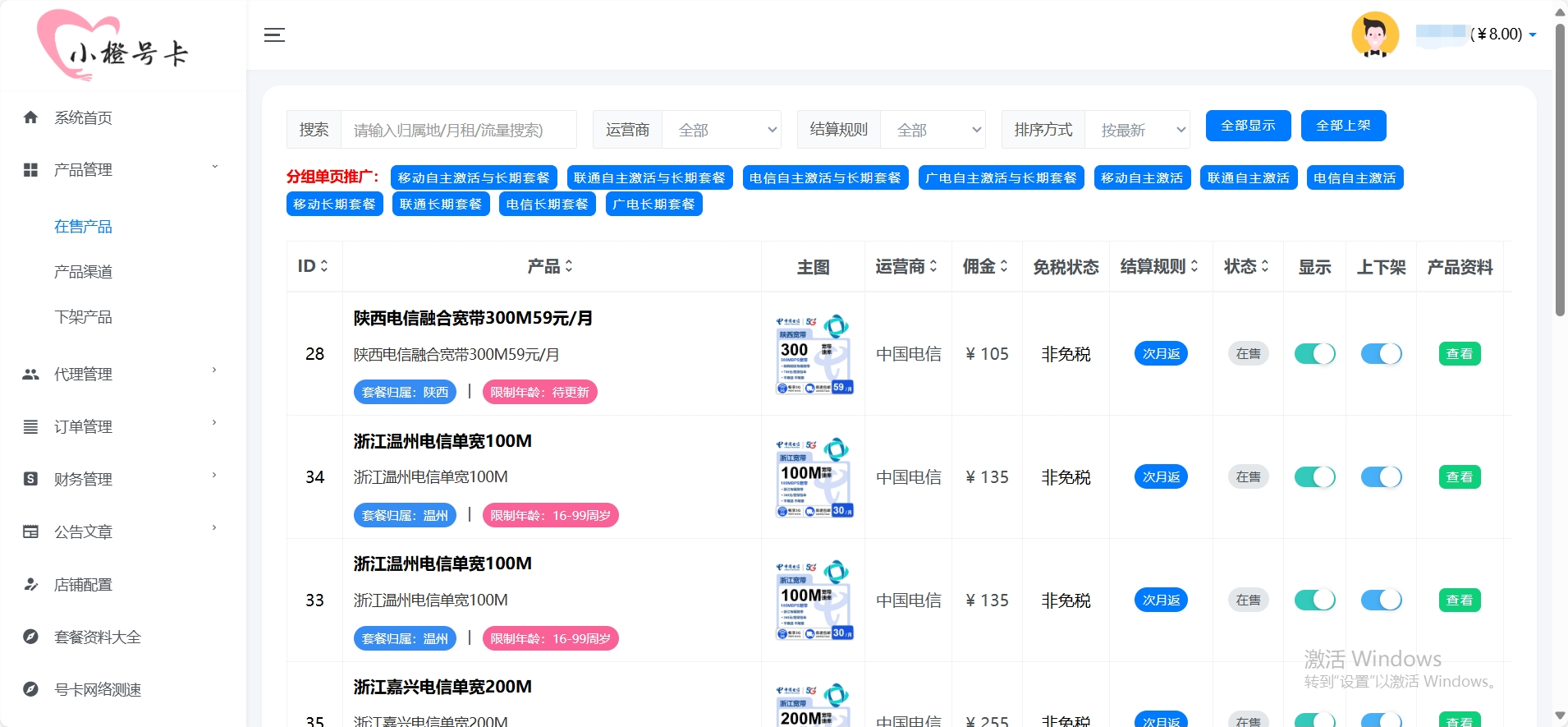Sort table by ID column arrows

(324, 266)
